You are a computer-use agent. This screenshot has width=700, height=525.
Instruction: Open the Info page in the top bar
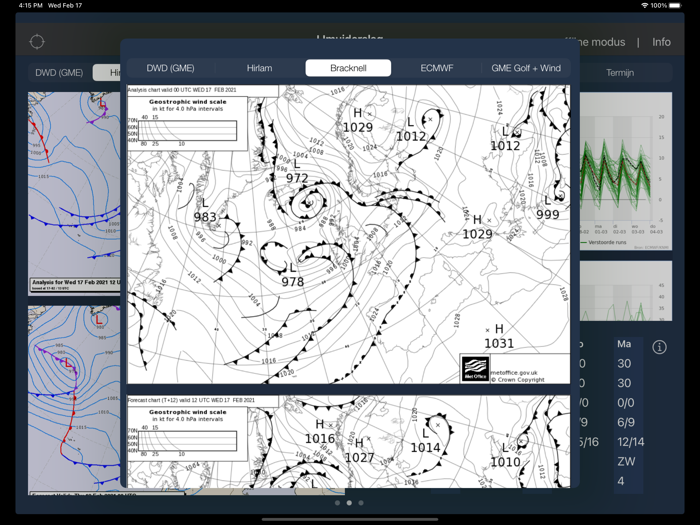661,42
